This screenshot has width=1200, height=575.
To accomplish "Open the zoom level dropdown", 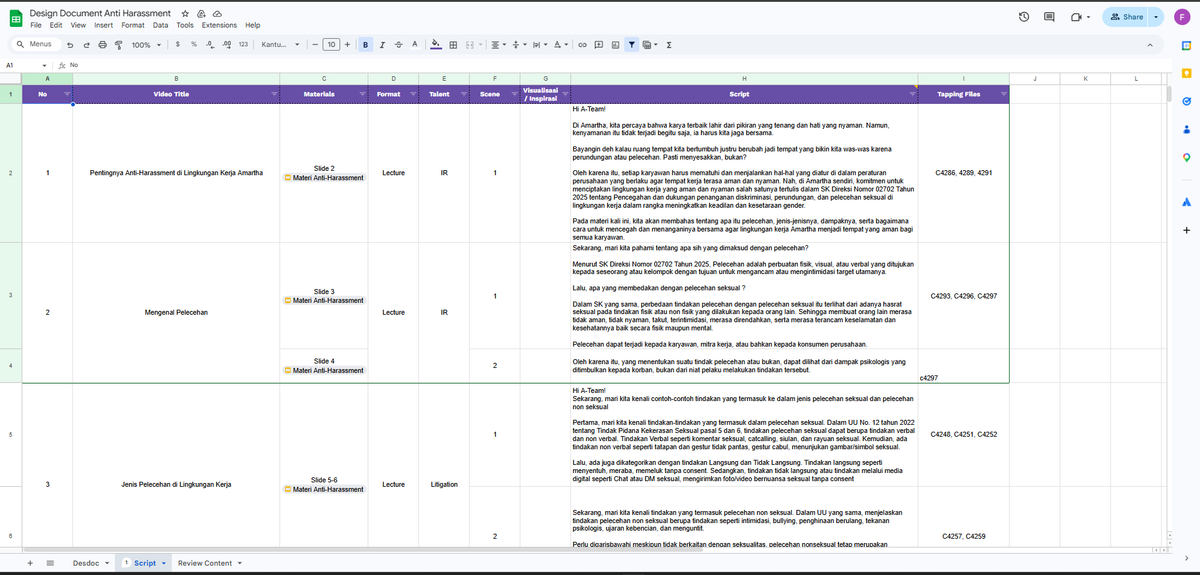I will 146,44.
